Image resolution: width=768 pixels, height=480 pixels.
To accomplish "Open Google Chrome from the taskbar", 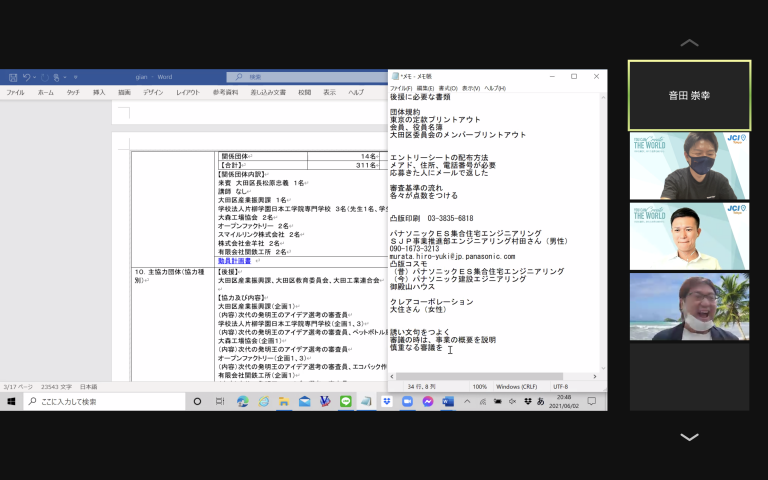I will 263,401.
